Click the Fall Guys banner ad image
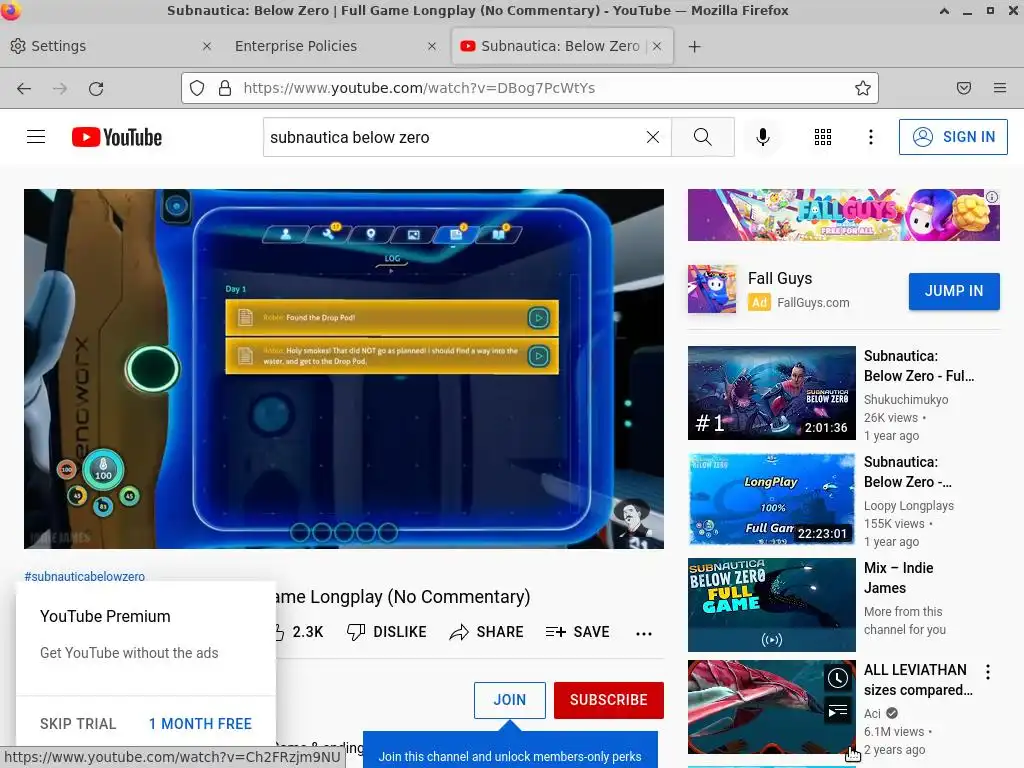 (843, 215)
